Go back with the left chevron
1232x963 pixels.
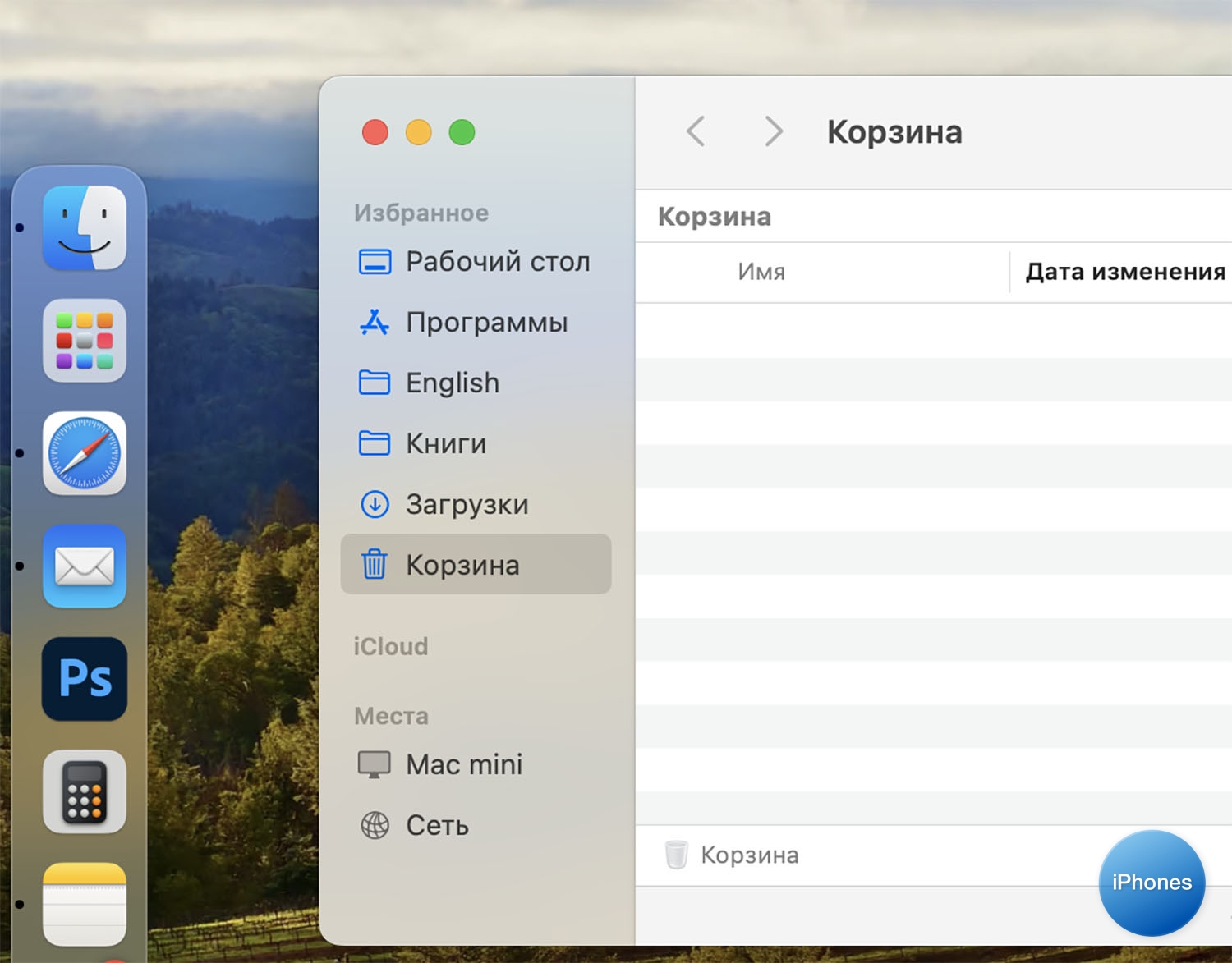696,131
